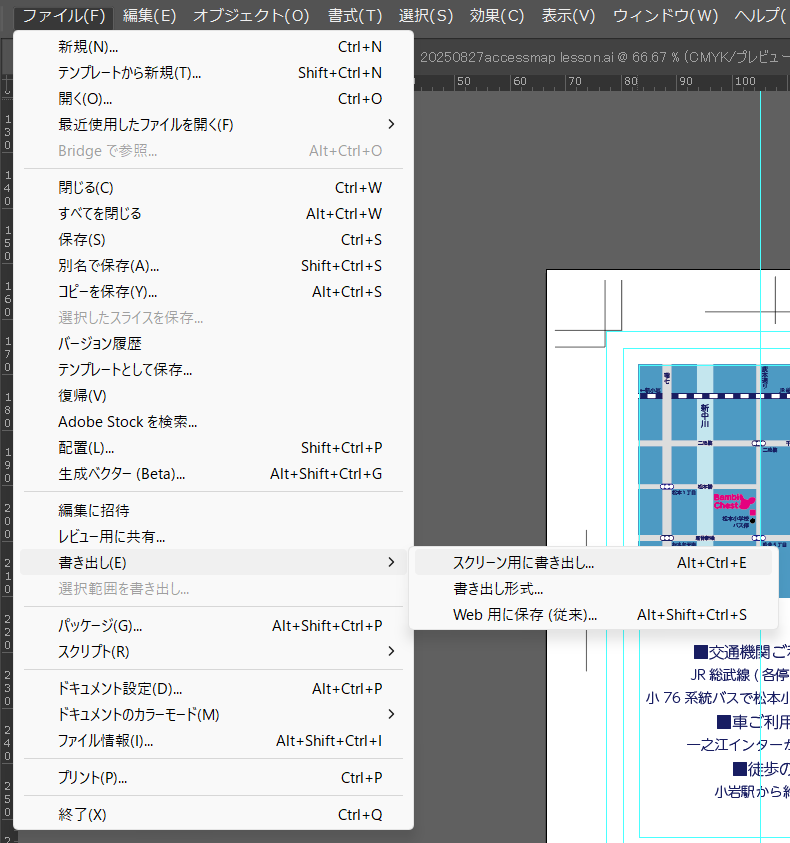Open the ウィンドウ(W) menu
The image size is (790, 843).
[665, 16]
